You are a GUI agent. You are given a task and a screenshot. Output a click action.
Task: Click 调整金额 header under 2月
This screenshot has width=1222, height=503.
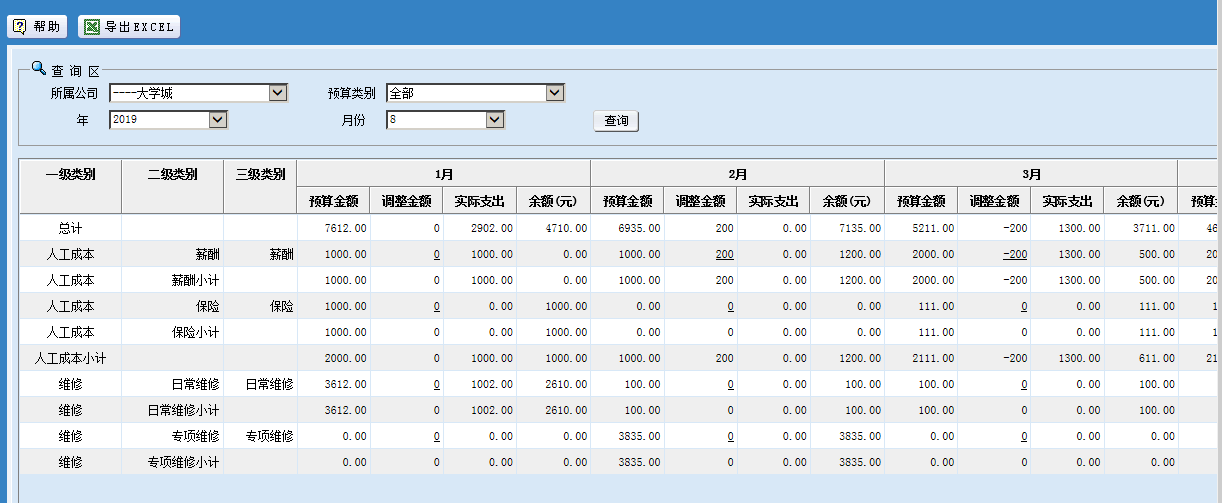tap(701, 200)
